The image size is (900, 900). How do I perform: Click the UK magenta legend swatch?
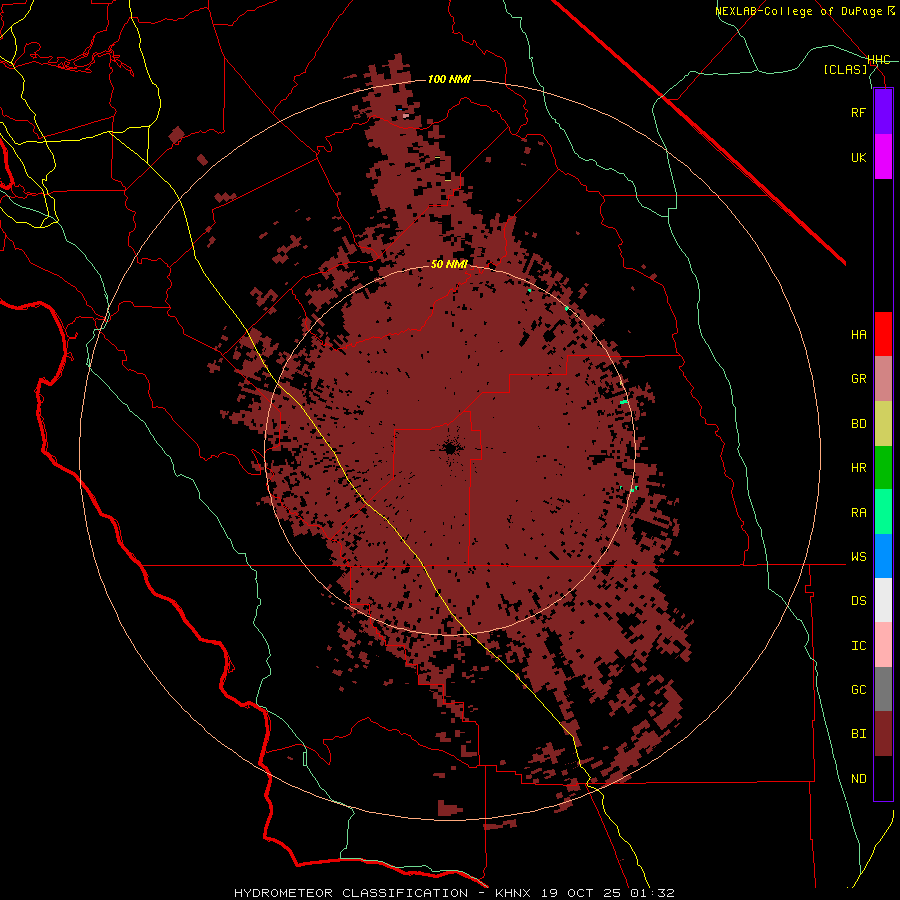[x=883, y=157]
